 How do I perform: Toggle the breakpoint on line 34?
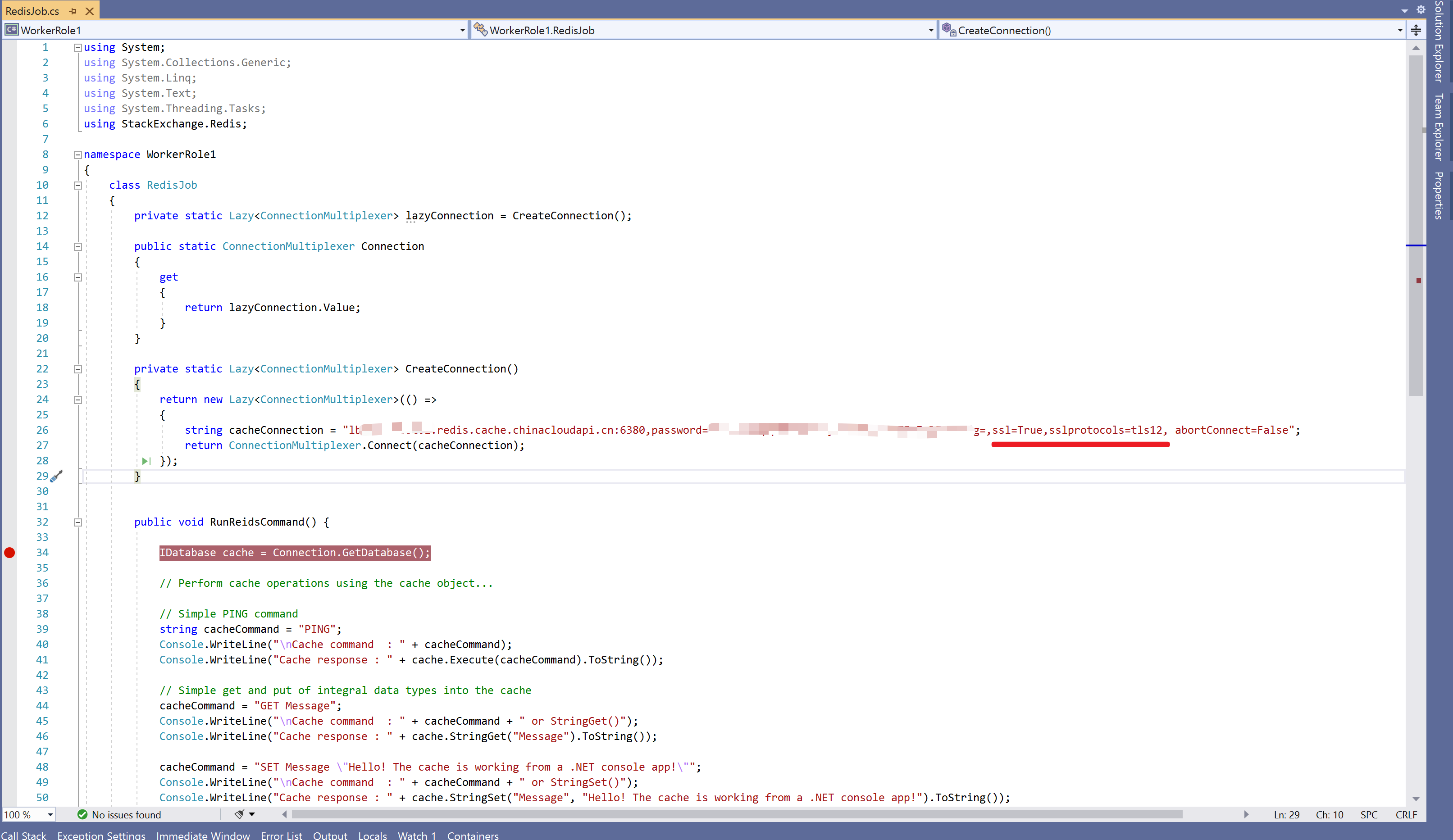[9, 552]
